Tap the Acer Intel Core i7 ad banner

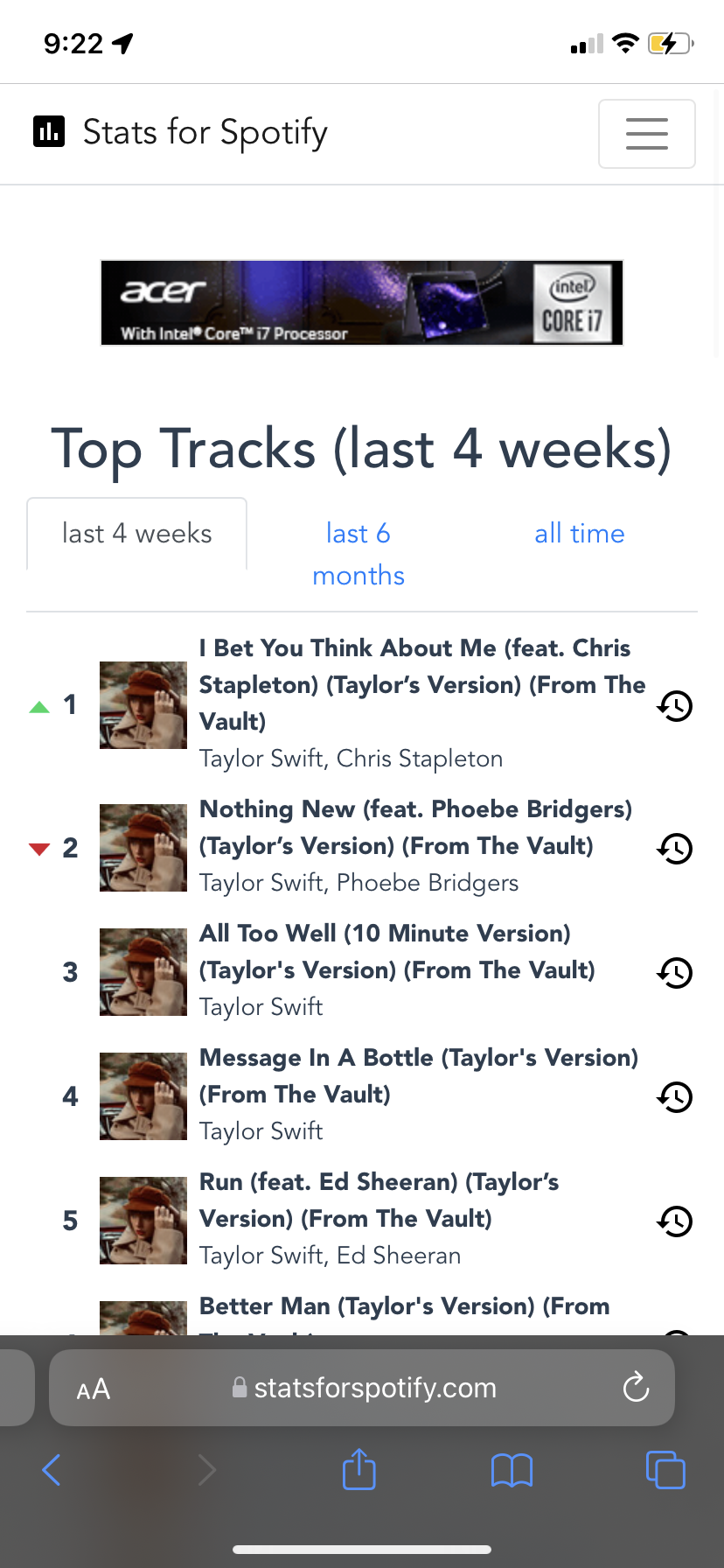362,303
